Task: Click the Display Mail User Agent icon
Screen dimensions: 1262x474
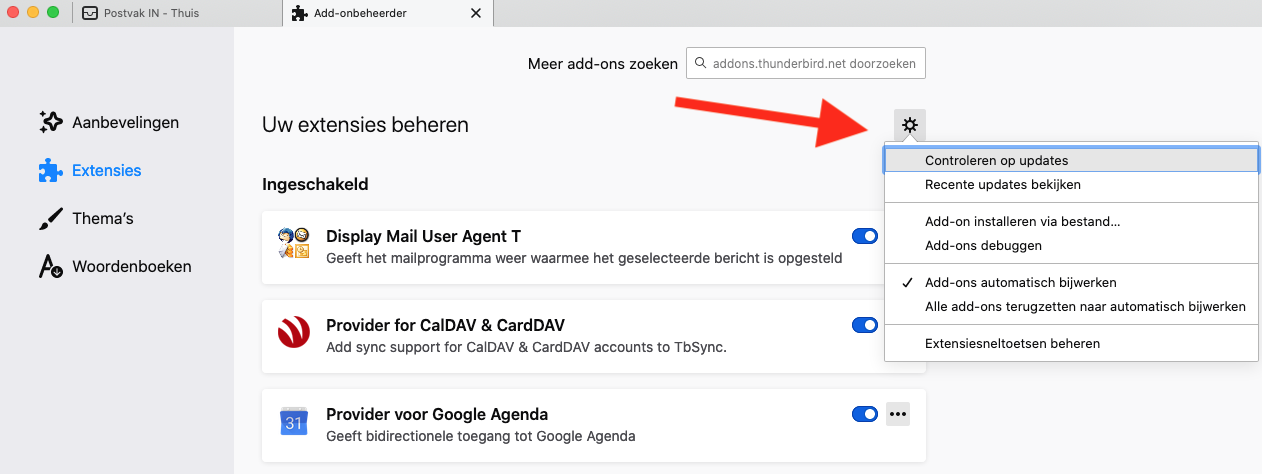Action: (294, 246)
